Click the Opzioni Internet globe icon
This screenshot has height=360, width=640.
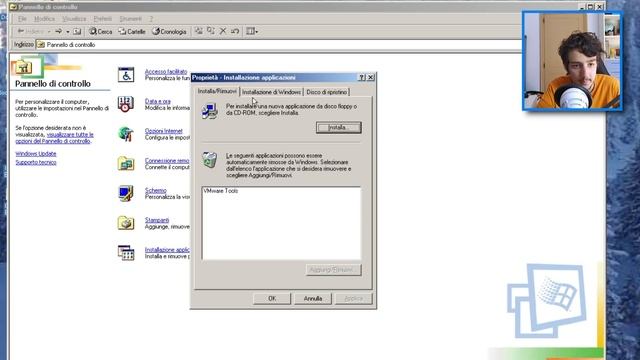click(126, 134)
